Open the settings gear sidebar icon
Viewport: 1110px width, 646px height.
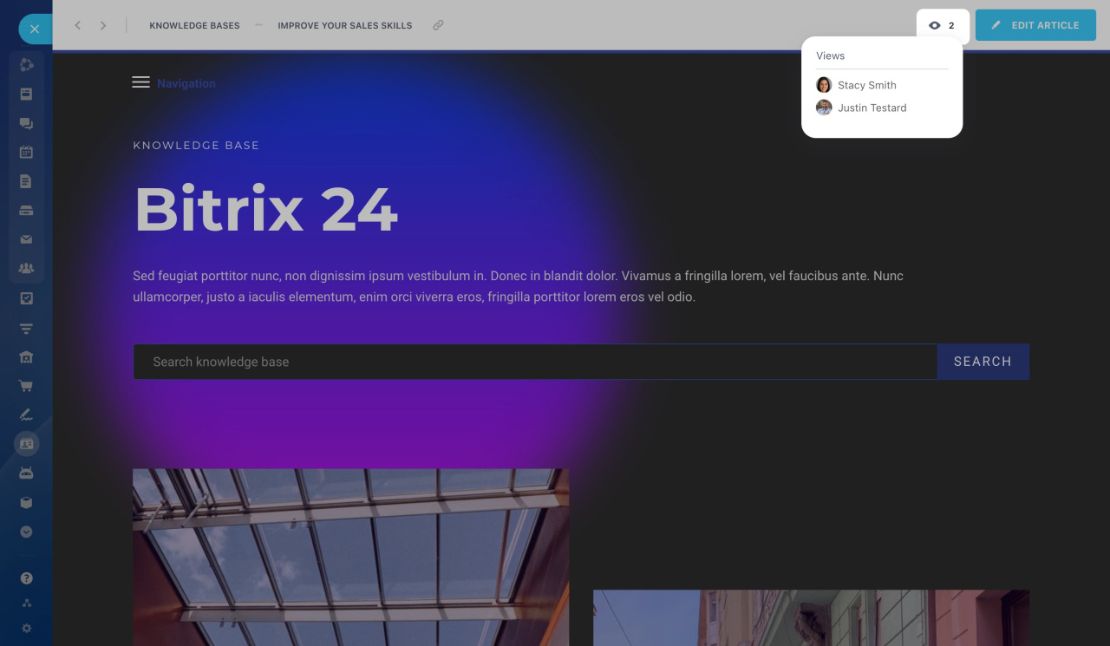26,628
